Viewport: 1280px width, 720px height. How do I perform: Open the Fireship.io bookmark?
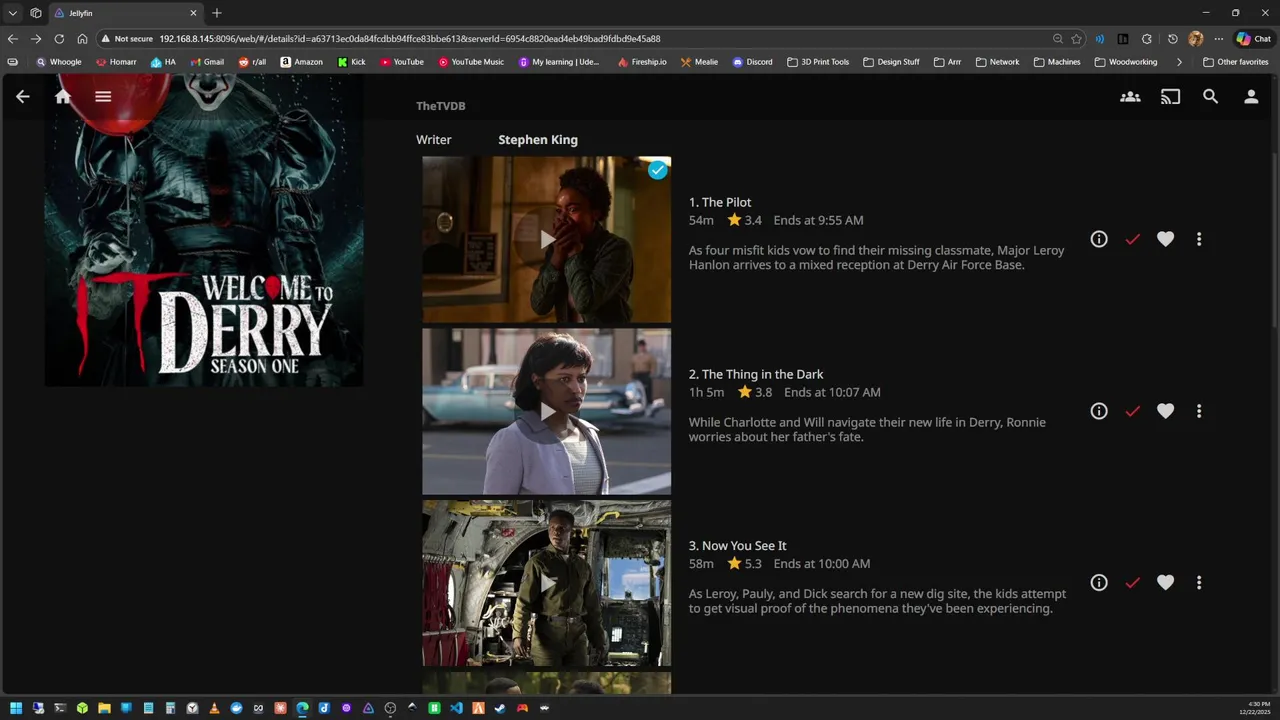pyautogui.click(x=642, y=62)
